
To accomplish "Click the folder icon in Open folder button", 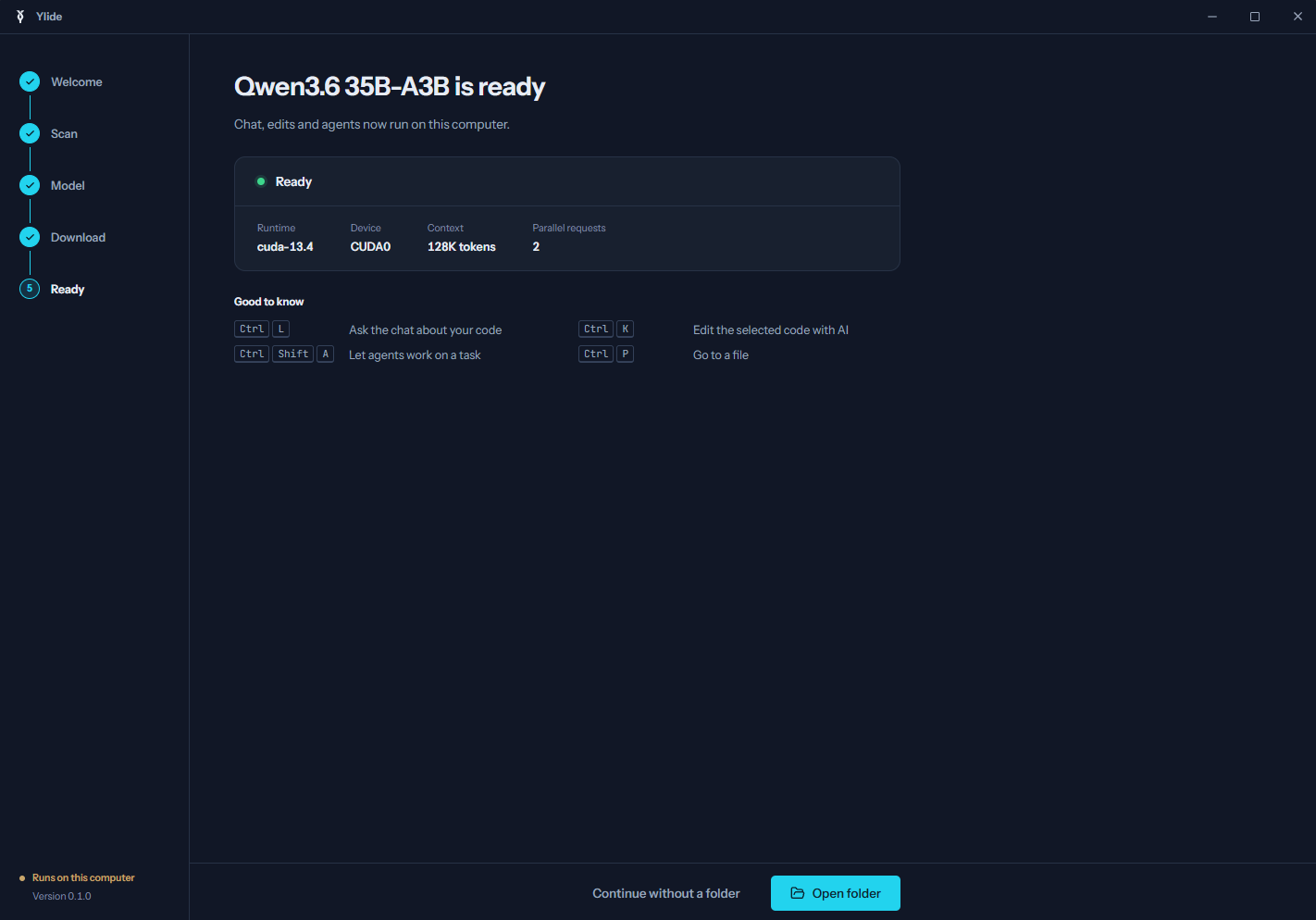I will coord(797,893).
